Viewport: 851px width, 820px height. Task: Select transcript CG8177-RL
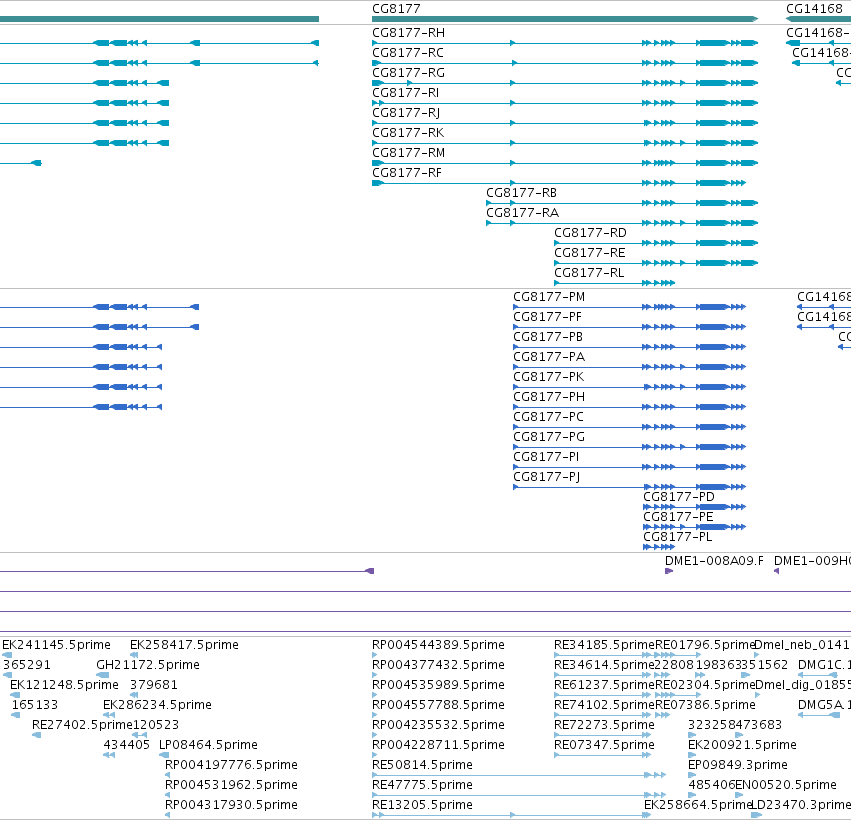pyautogui.click(x=589, y=273)
